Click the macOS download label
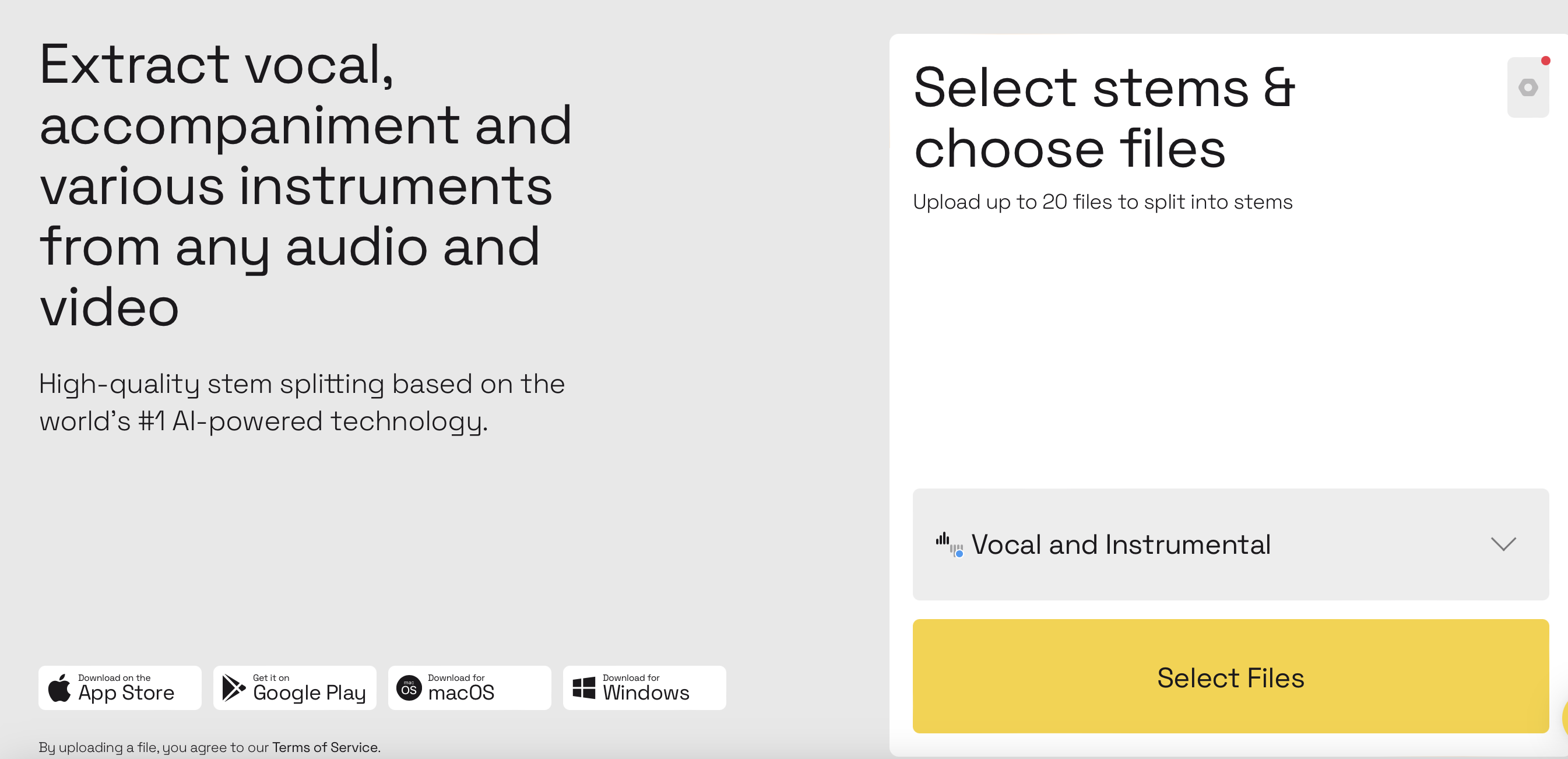The height and width of the screenshot is (759, 1568). [461, 692]
